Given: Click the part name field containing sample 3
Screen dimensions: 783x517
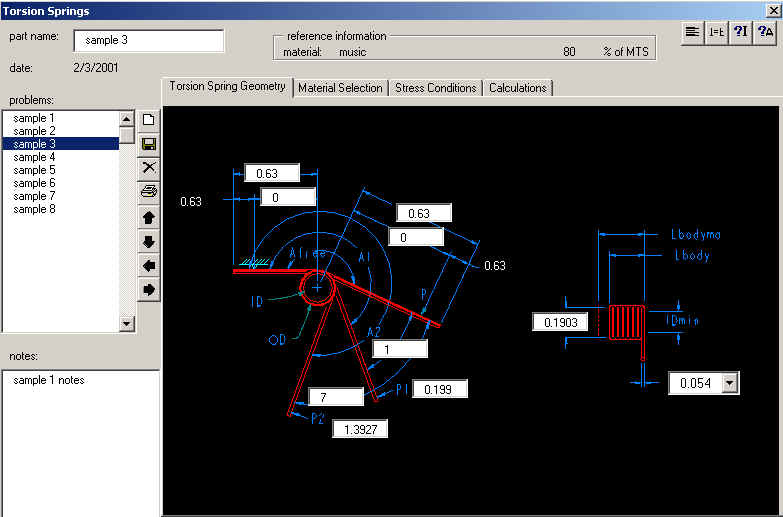Looking at the screenshot, I should tap(148, 41).
